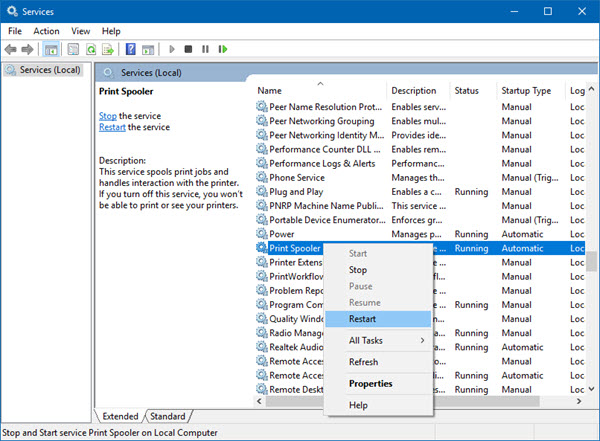600x441 pixels.
Task: Select Services (Local) in the left tree
Action: click(x=48, y=70)
